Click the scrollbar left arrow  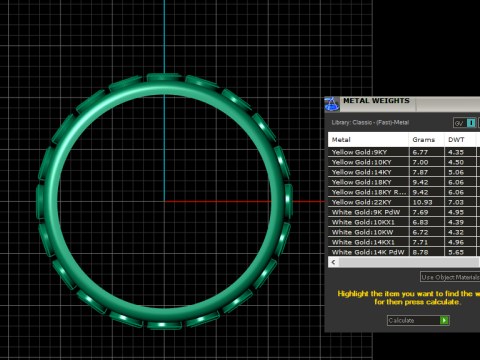coord(333,262)
